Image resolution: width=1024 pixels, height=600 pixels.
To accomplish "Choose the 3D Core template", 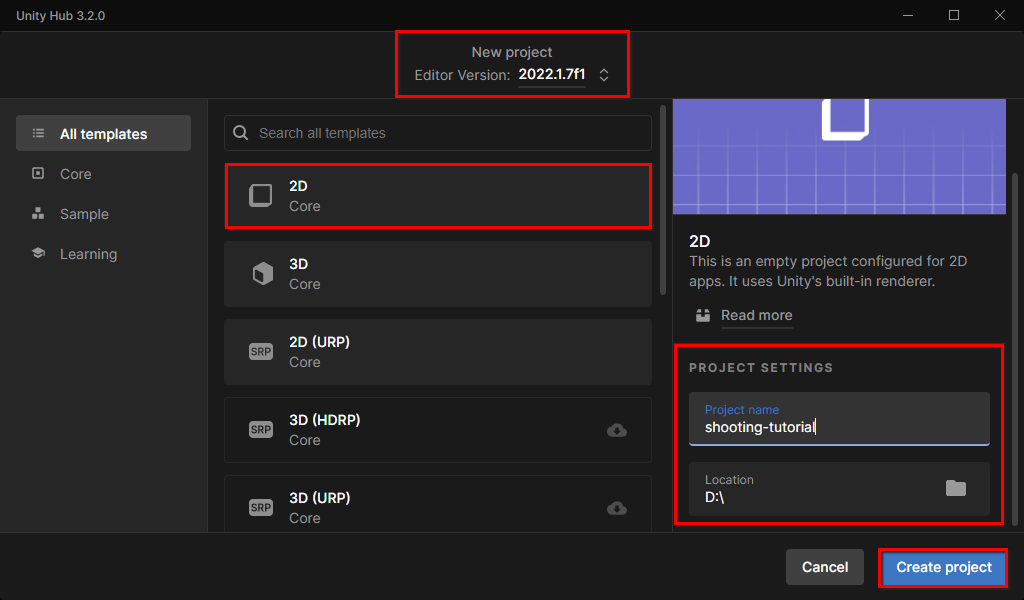I will click(438, 274).
